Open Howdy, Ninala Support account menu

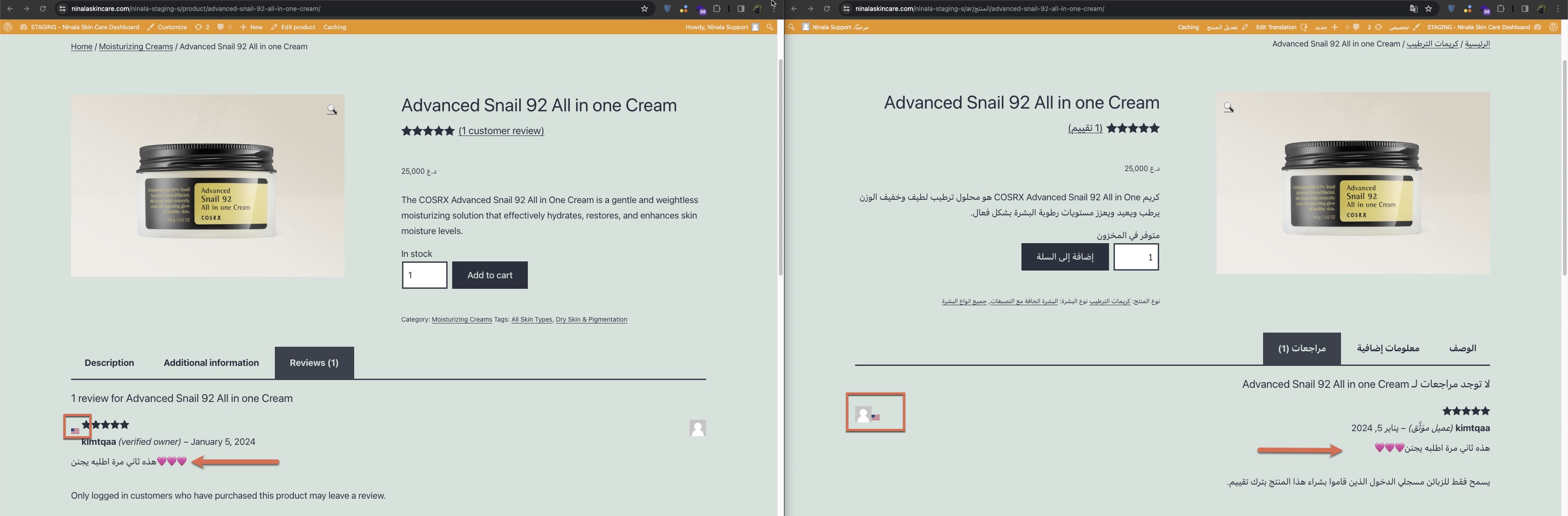pos(722,27)
